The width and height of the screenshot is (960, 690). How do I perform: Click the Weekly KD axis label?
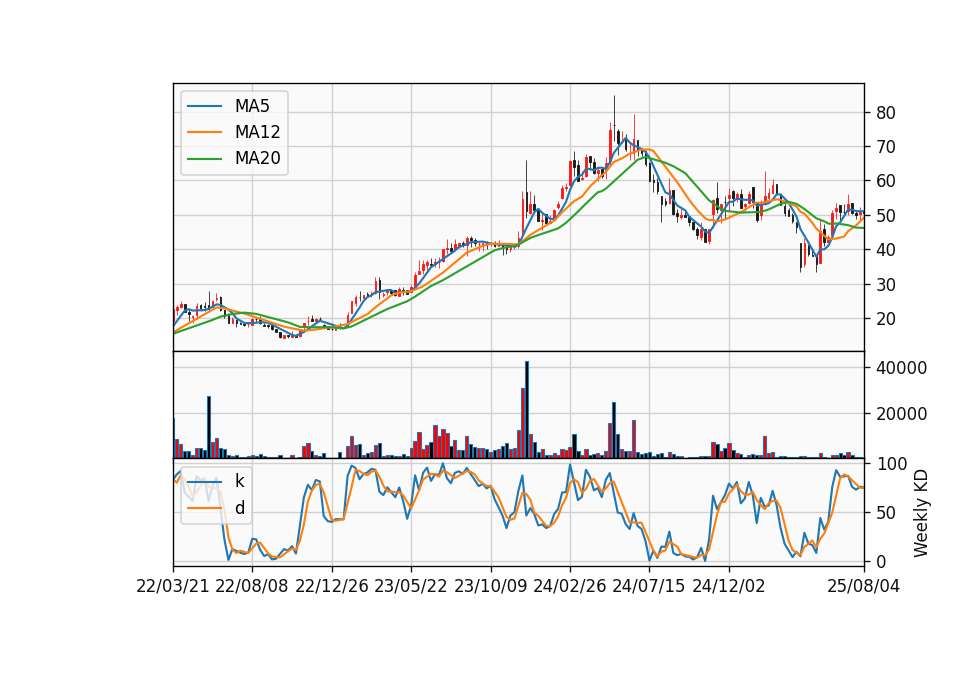point(921,513)
